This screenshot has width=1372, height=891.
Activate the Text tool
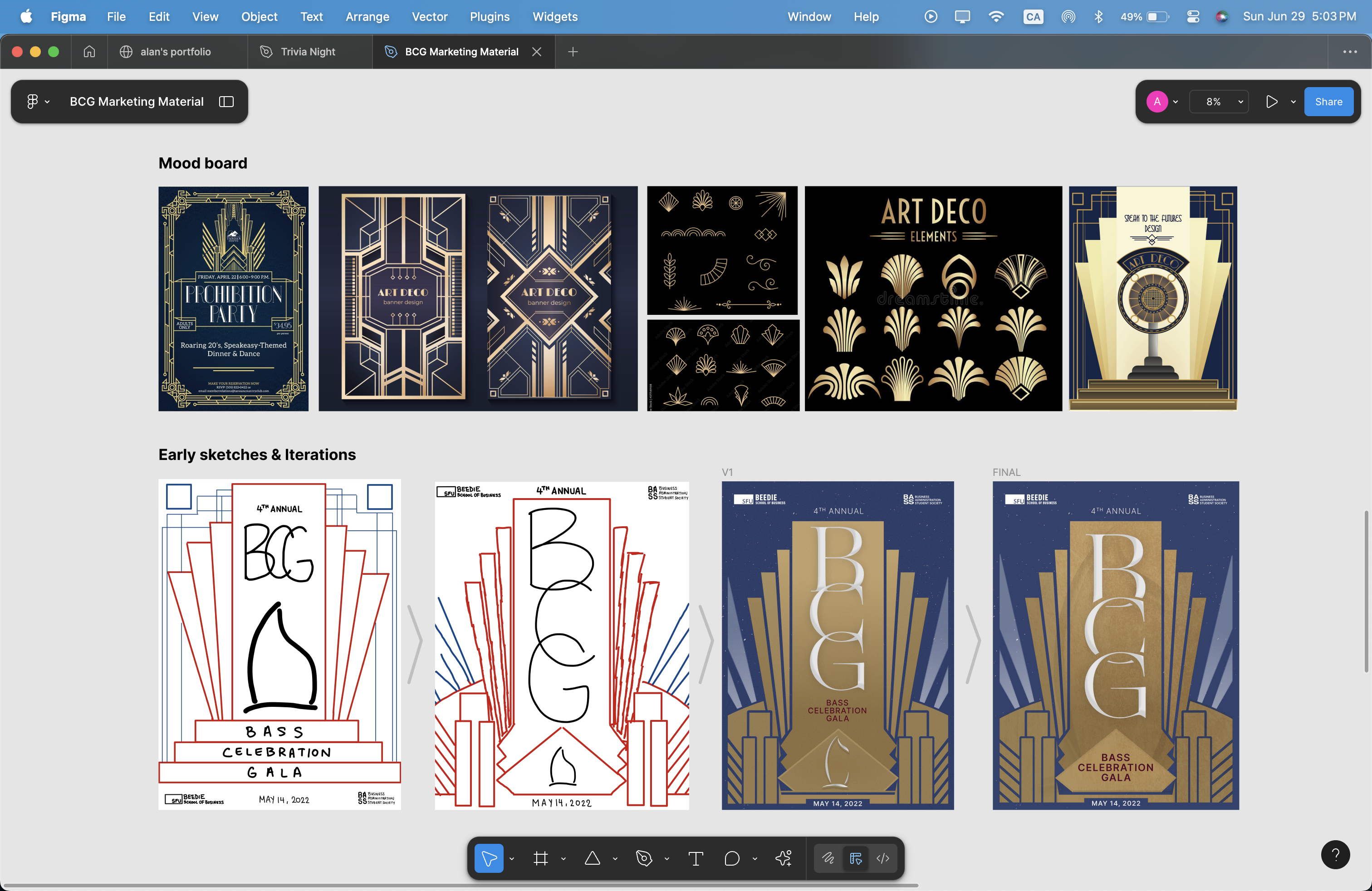[x=696, y=858]
